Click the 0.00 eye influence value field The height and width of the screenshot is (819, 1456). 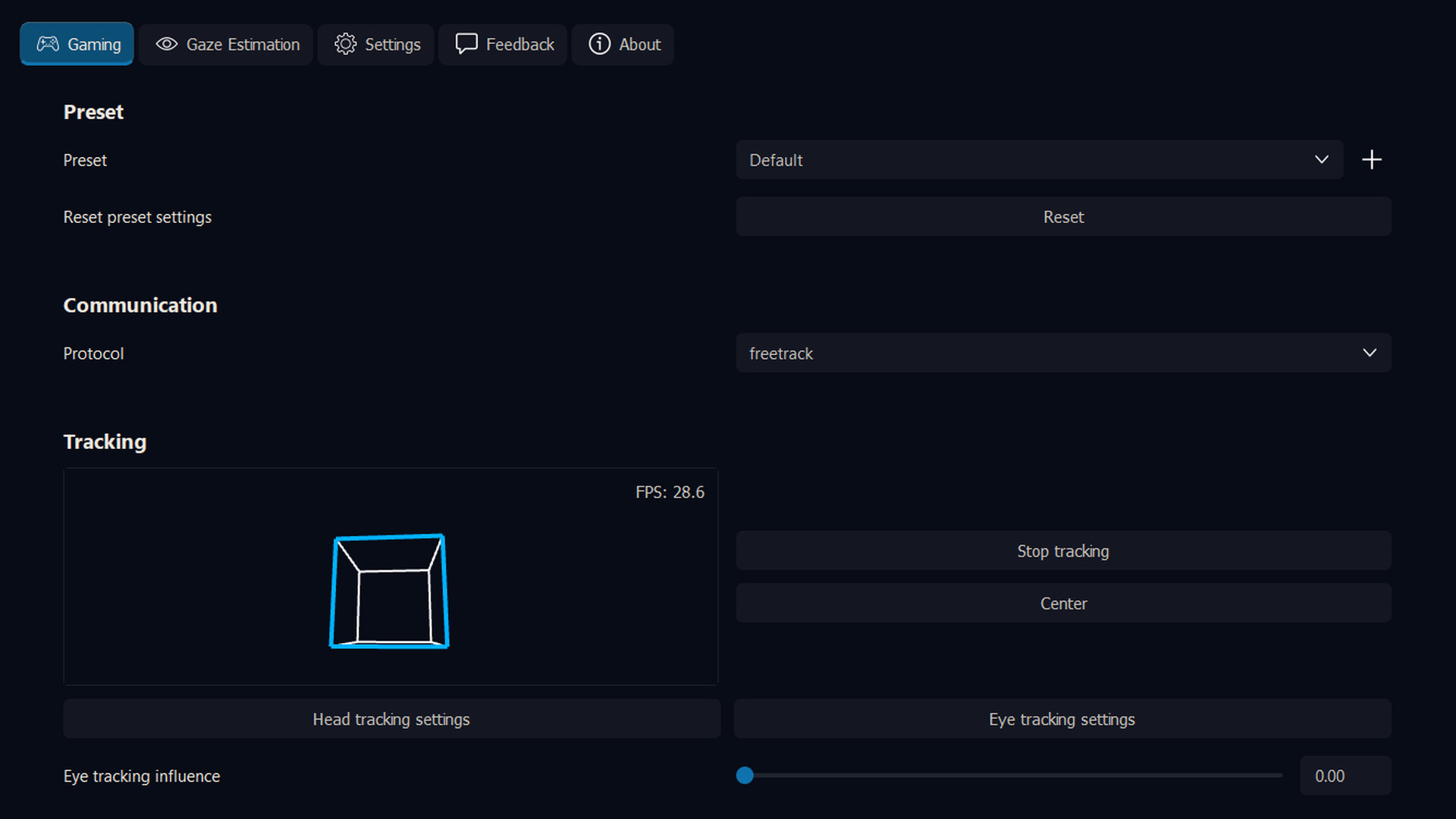(1345, 776)
